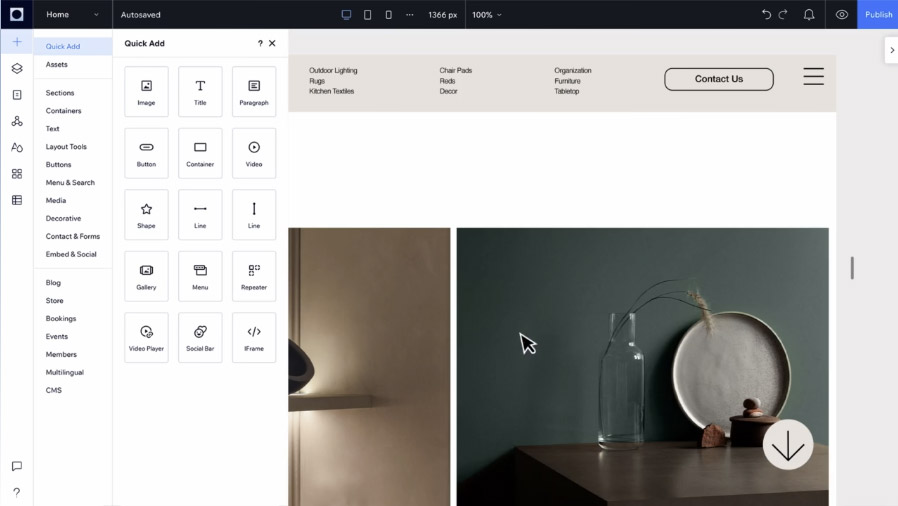Image resolution: width=898 pixels, height=506 pixels.
Task: Close the Quick Add panel
Action: click(272, 44)
